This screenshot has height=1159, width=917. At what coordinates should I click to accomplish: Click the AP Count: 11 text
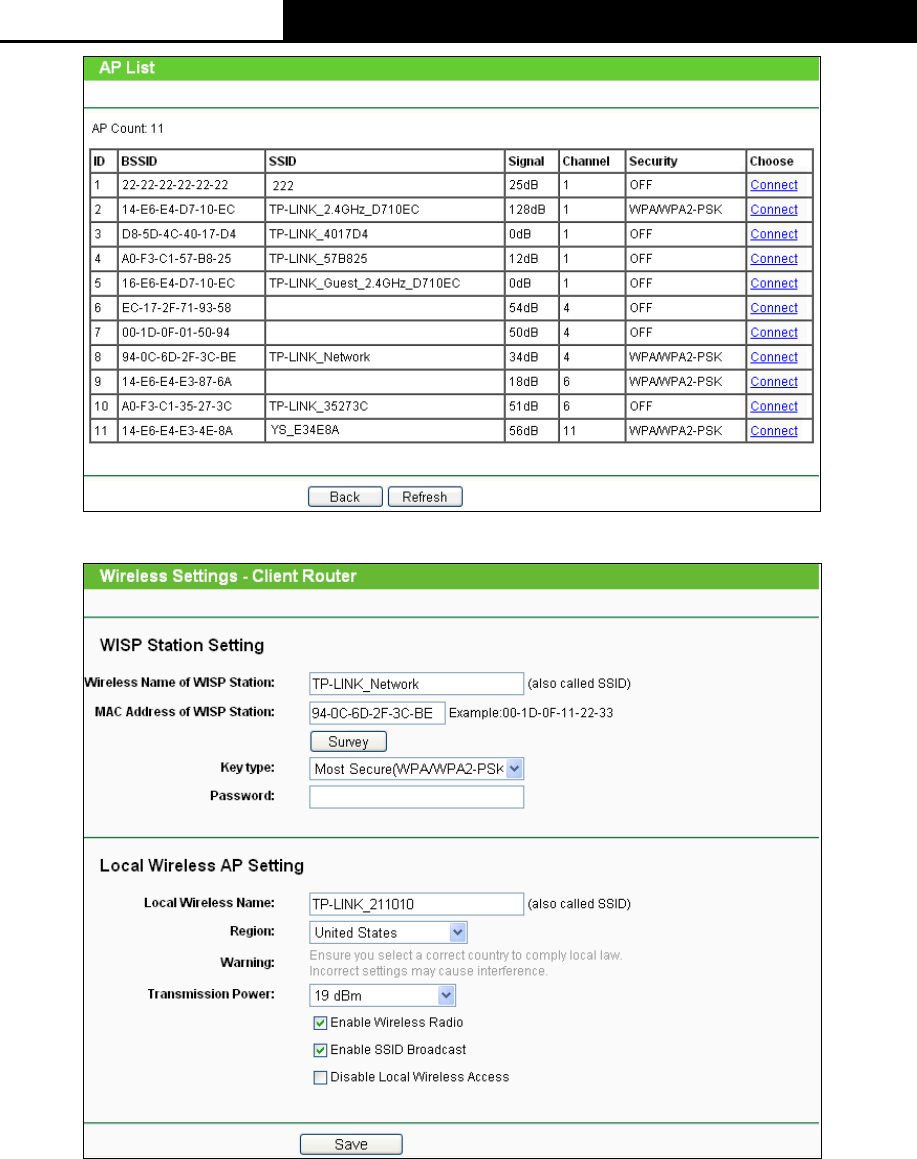pos(128,129)
